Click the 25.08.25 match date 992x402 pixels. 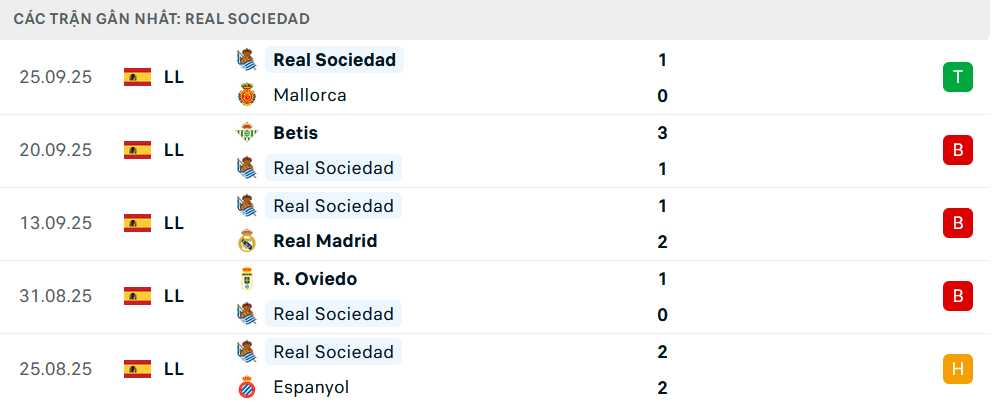click(x=55, y=369)
